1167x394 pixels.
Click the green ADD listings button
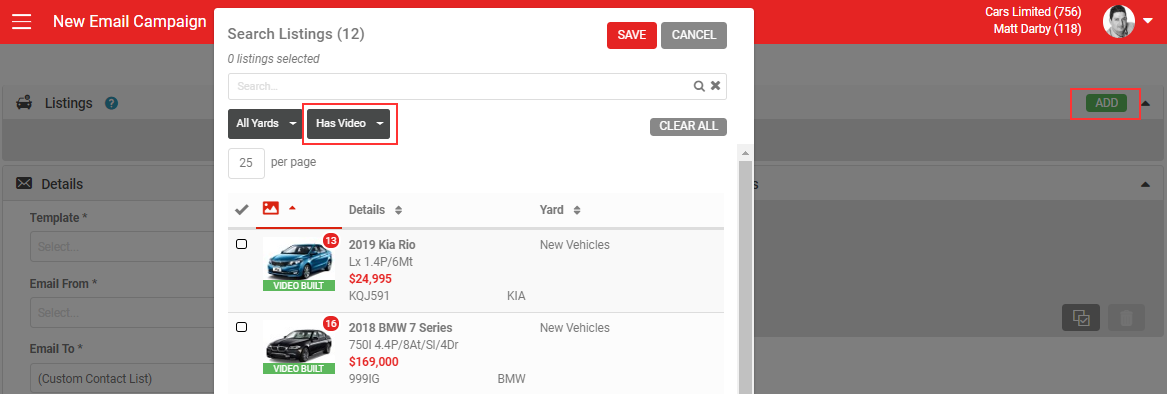[1106, 104]
